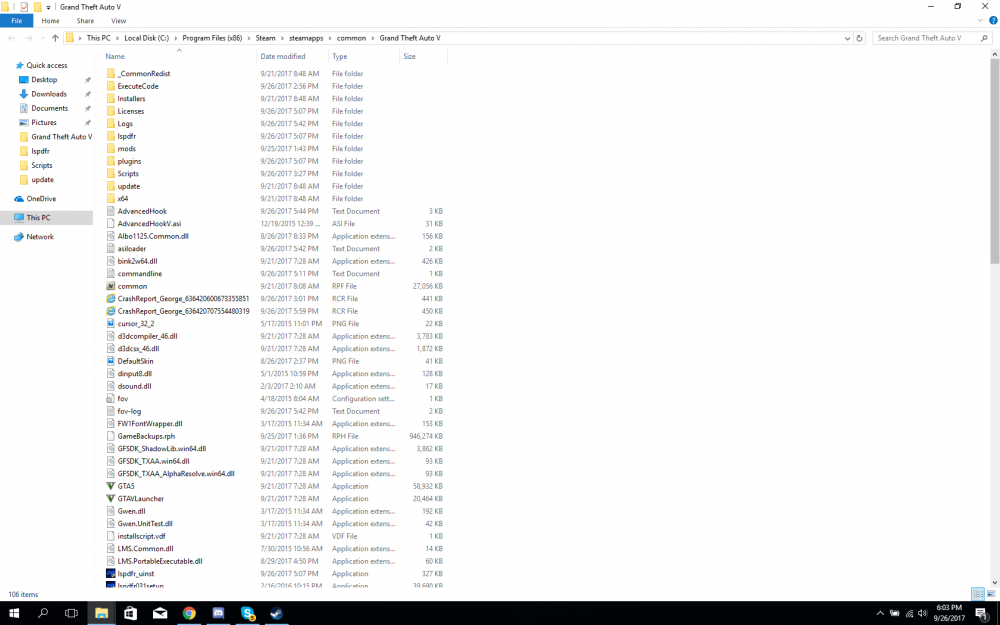Open the address bar history dropdown
Screen dimensions: 1000x625
pos(847,38)
